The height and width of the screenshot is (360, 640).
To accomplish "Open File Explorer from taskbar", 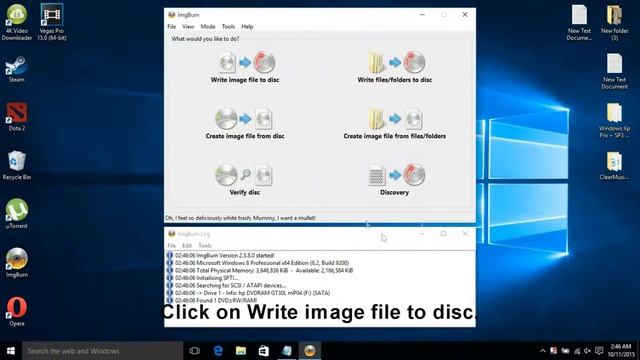I will pos(241,351).
